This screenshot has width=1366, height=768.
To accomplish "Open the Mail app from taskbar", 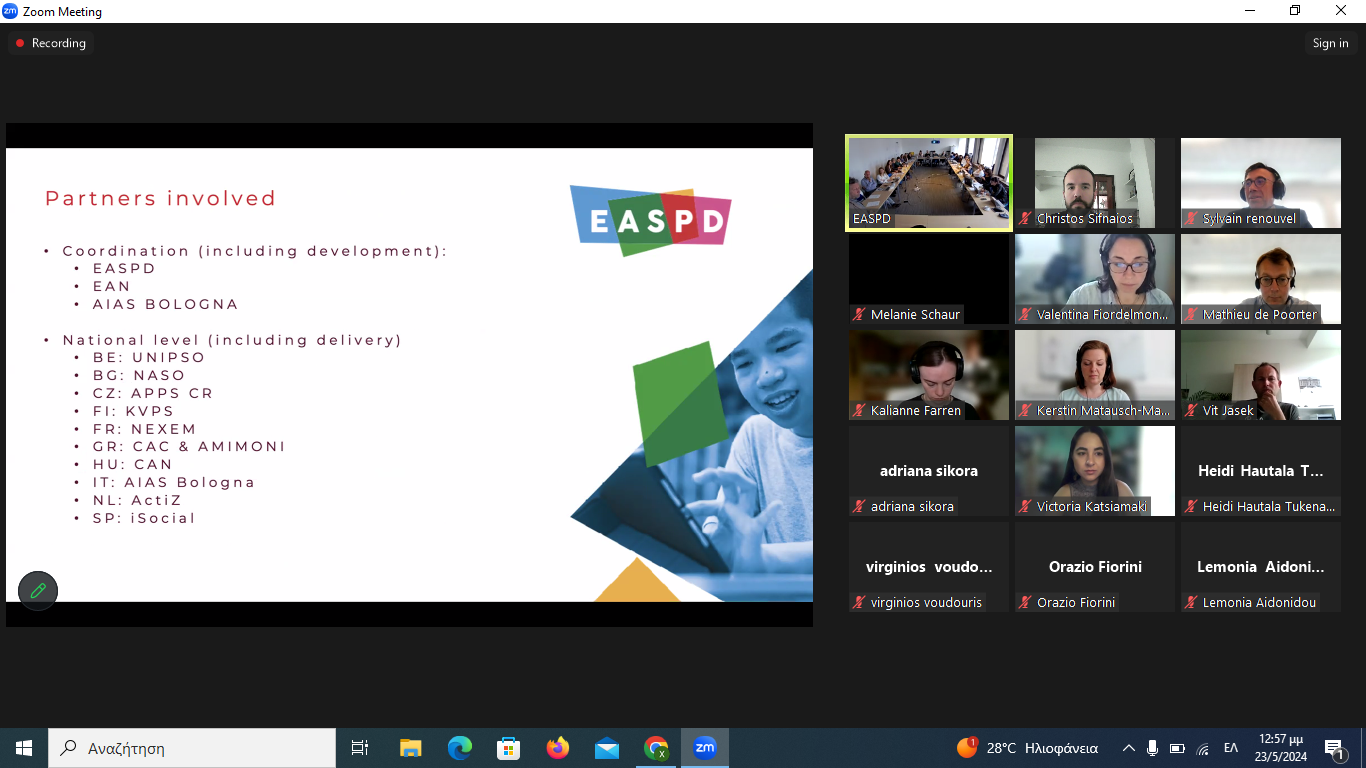I will 607,748.
